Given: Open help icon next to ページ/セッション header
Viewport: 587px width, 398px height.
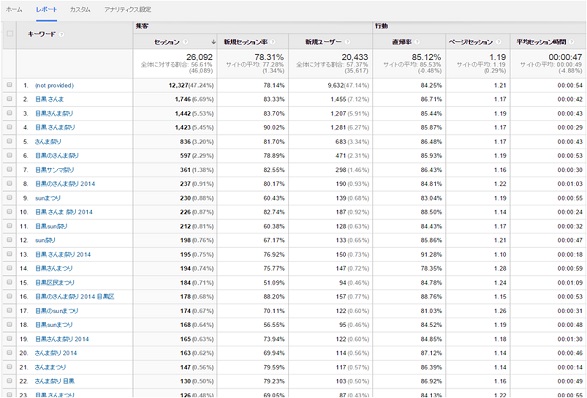Looking at the screenshot, I should (x=498, y=42).
